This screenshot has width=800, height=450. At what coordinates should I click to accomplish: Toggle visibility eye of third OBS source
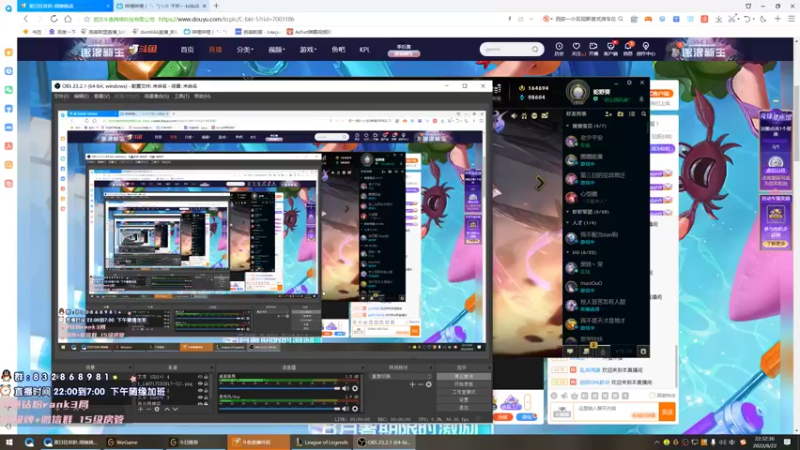(x=200, y=390)
